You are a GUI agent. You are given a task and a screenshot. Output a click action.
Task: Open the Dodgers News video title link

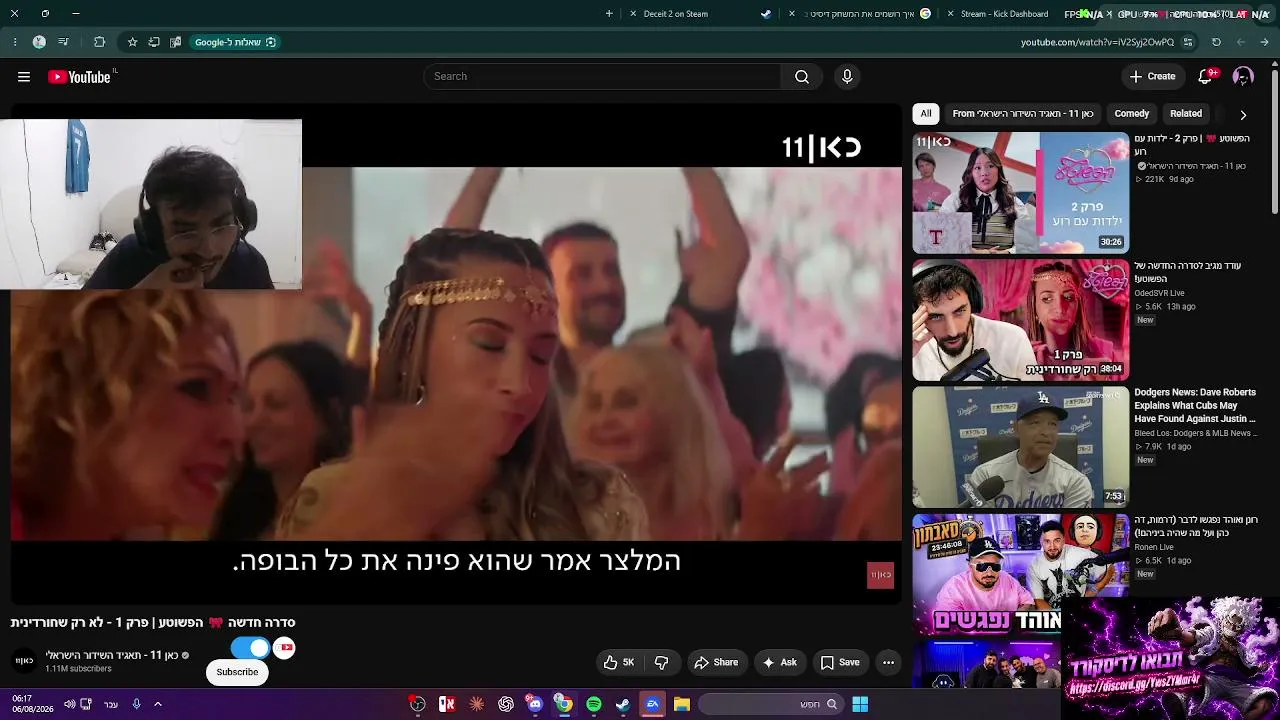coord(1195,405)
